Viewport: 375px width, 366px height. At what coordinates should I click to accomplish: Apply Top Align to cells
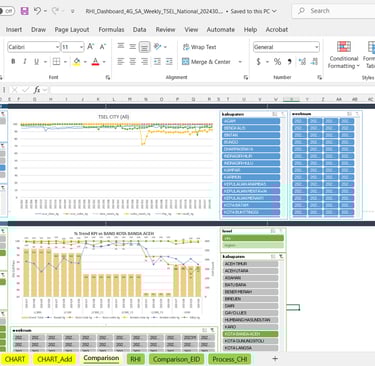[x=121, y=46]
